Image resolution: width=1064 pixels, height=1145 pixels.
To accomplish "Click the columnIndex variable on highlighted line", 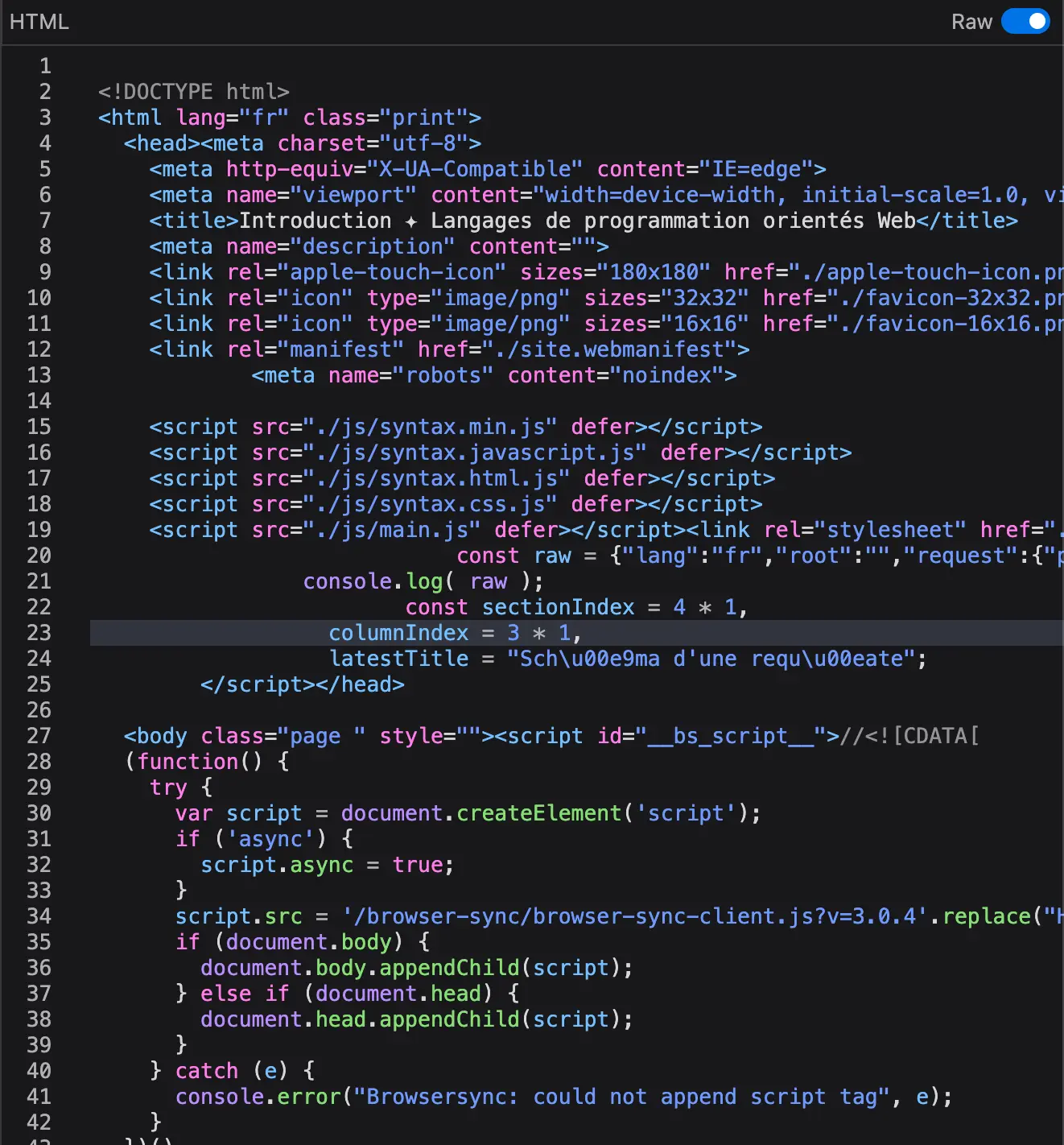I will click(398, 633).
